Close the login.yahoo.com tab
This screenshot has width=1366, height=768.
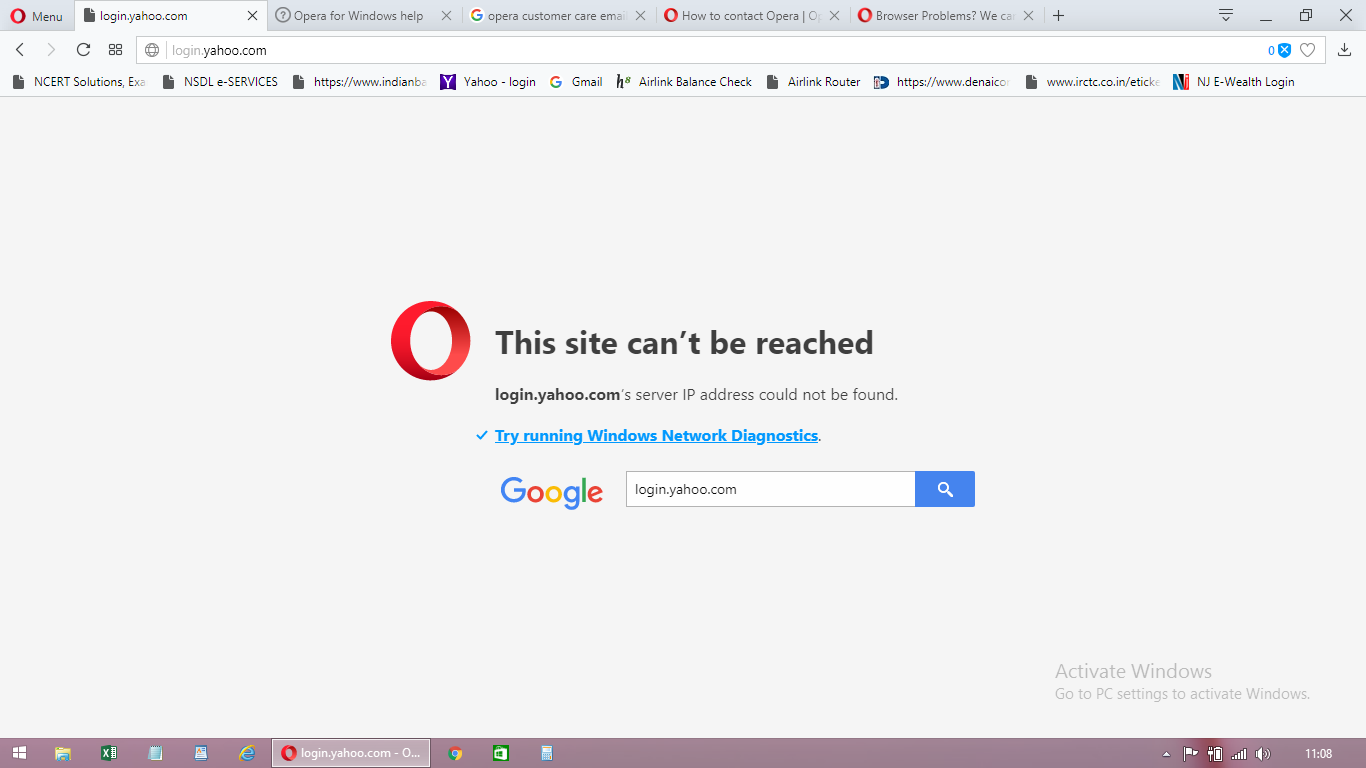coord(252,16)
